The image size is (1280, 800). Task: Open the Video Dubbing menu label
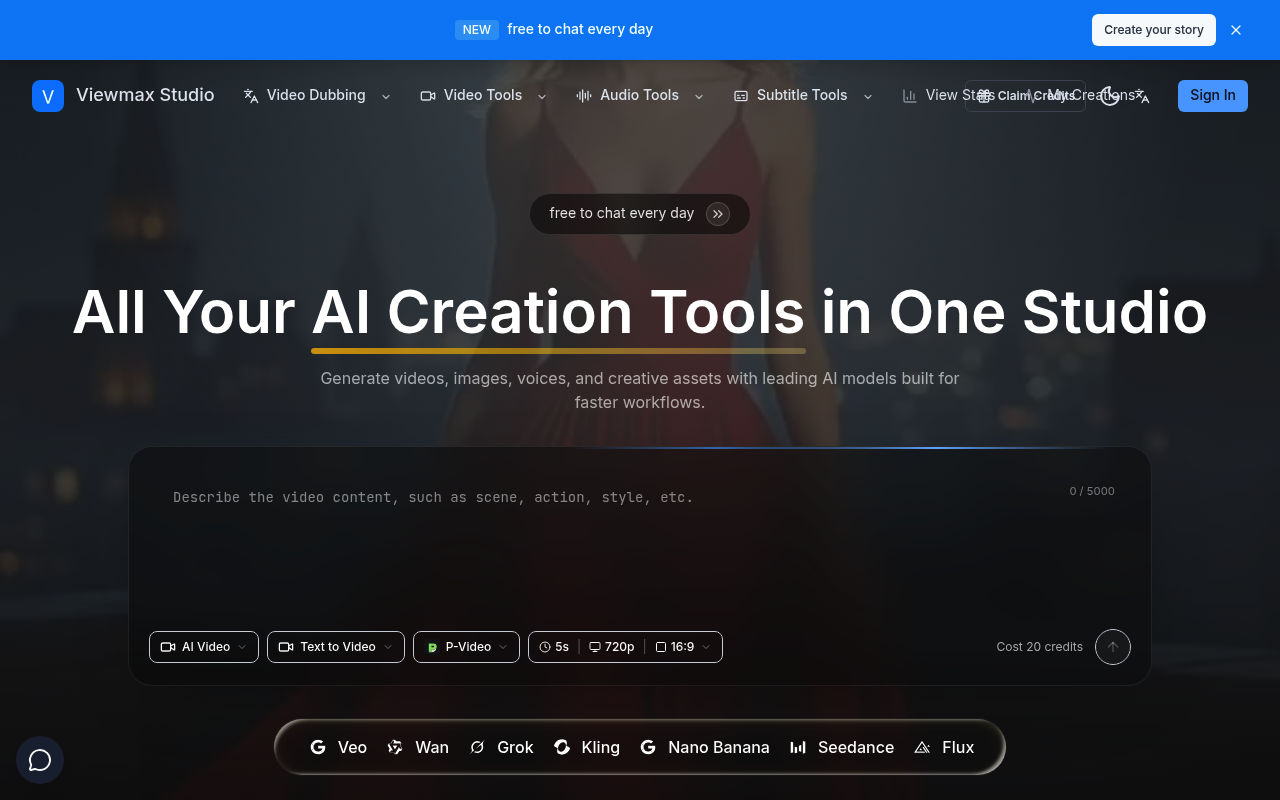pos(316,95)
